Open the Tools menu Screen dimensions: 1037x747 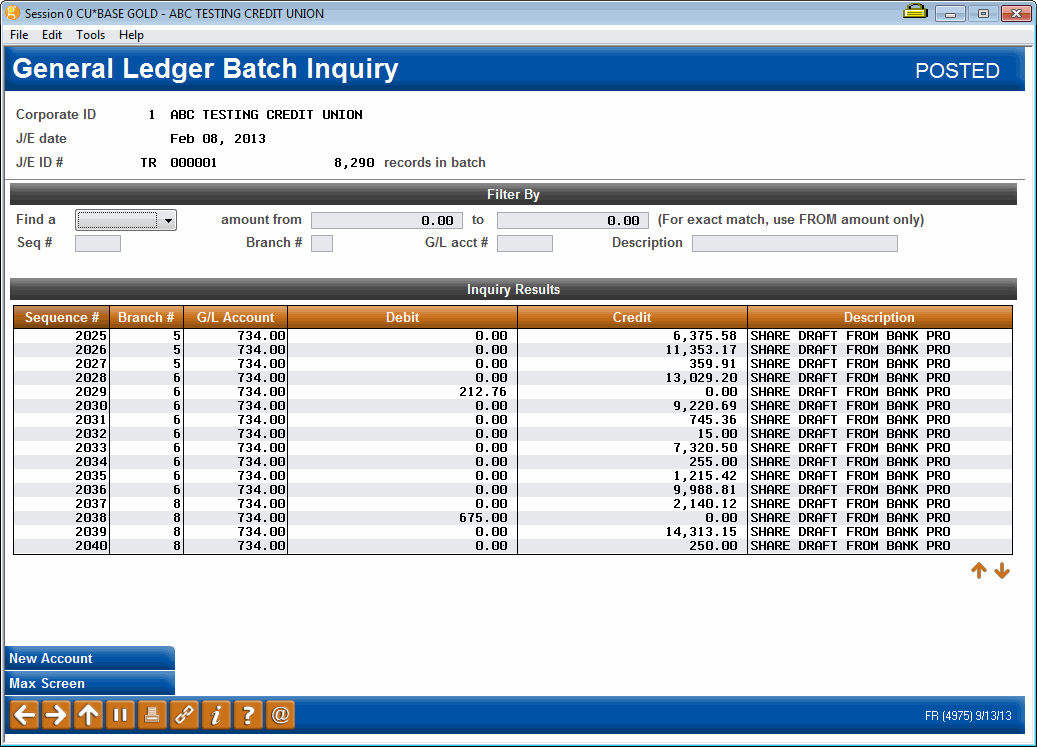click(x=90, y=34)
